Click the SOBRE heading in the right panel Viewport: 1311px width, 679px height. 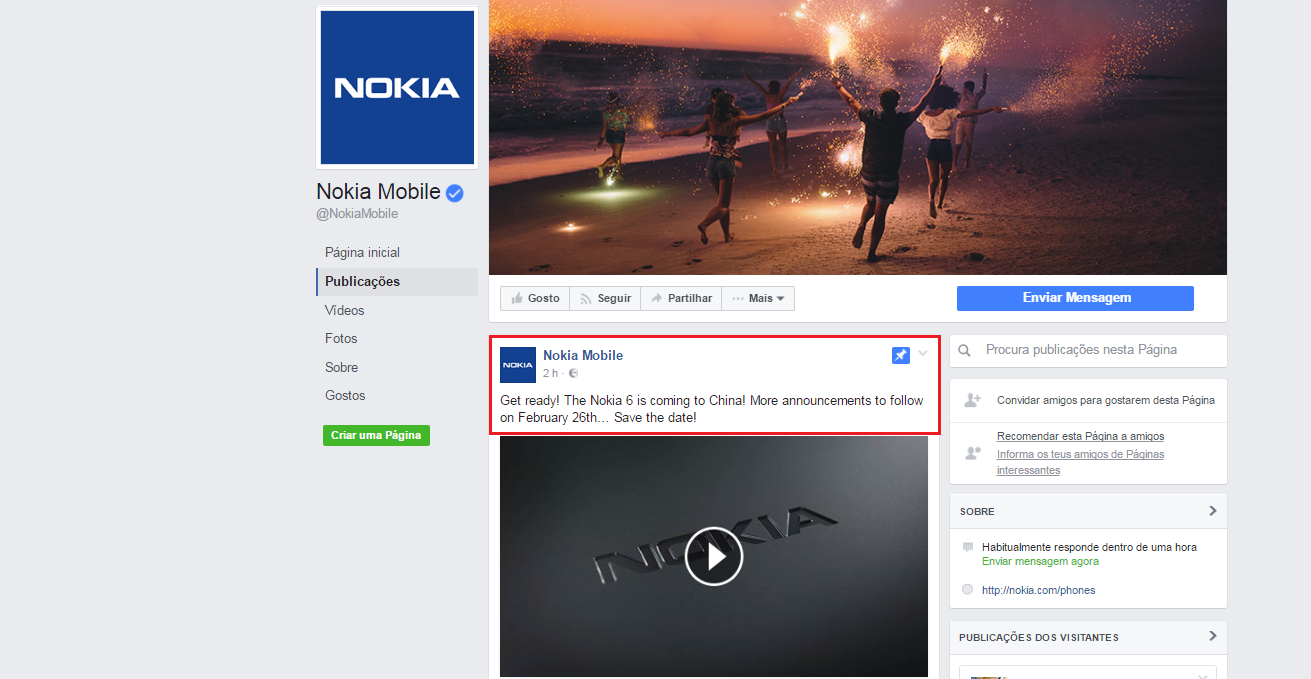pos(977,511)
